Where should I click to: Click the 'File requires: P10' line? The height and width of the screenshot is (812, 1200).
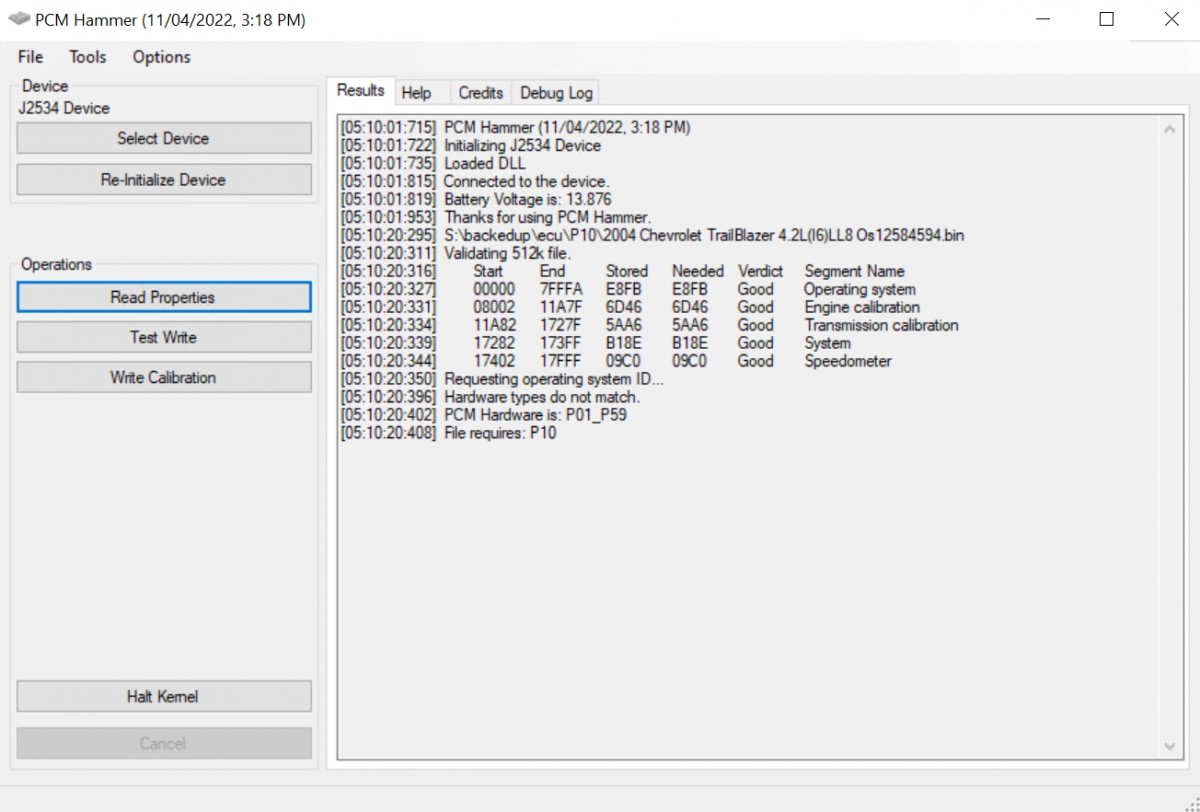(448, 433)
